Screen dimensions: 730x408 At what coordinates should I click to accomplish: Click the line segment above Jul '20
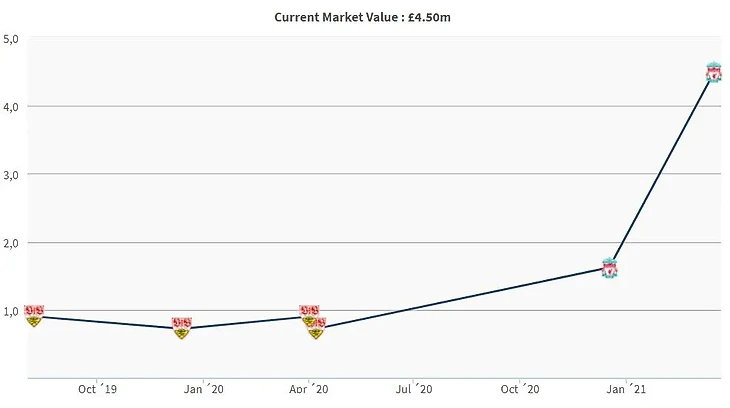(x=413, y=308)
